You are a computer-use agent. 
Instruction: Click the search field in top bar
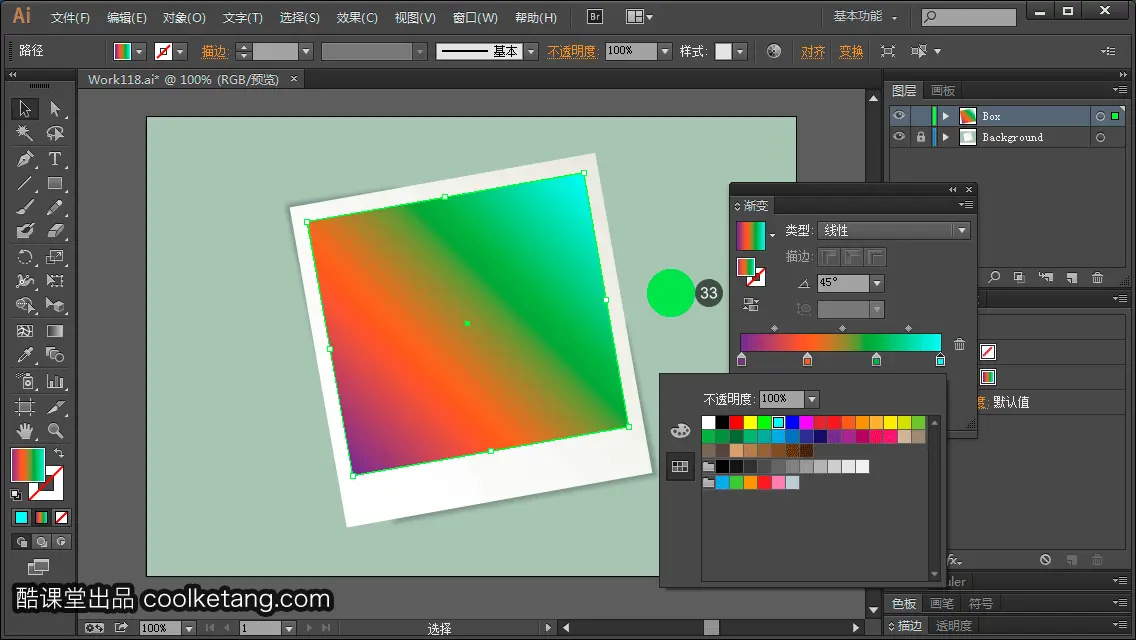coord(969,17)
